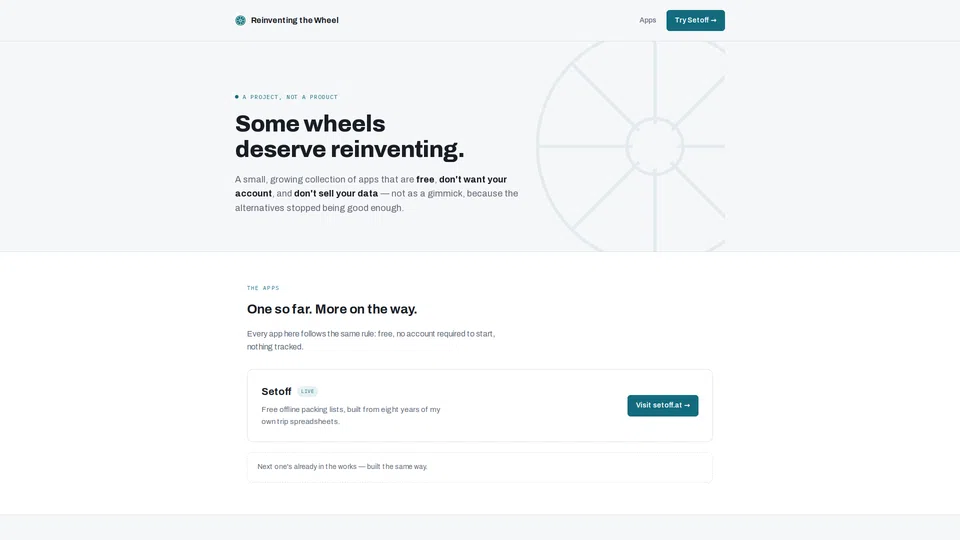The width and height of the screenshot is (960, 540).
Task: Click the 'One so far. More on the way.' heading
Action: 332,309
